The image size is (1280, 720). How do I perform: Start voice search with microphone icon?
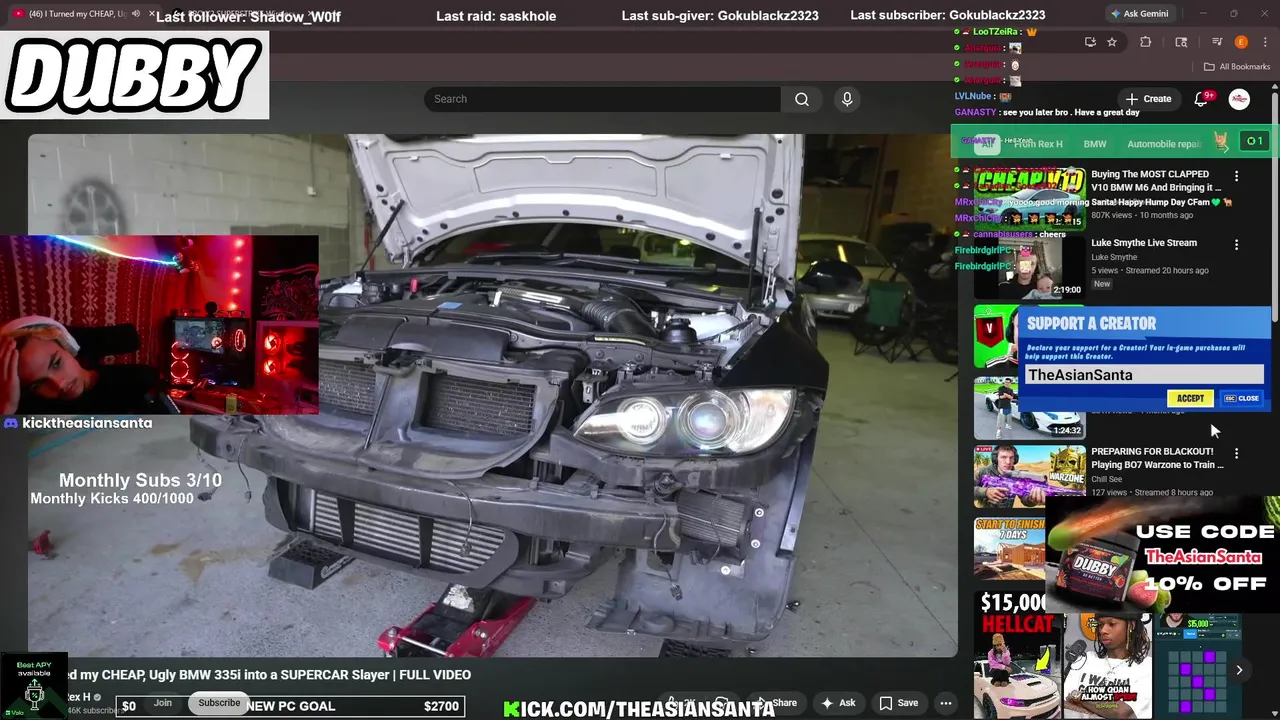coord(847,99)
